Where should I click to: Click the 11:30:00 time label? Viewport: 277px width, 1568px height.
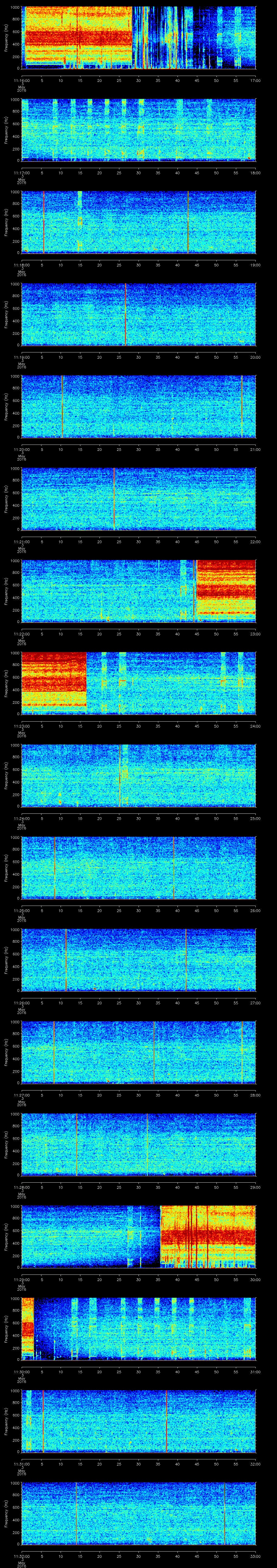tap(21, 1372)
